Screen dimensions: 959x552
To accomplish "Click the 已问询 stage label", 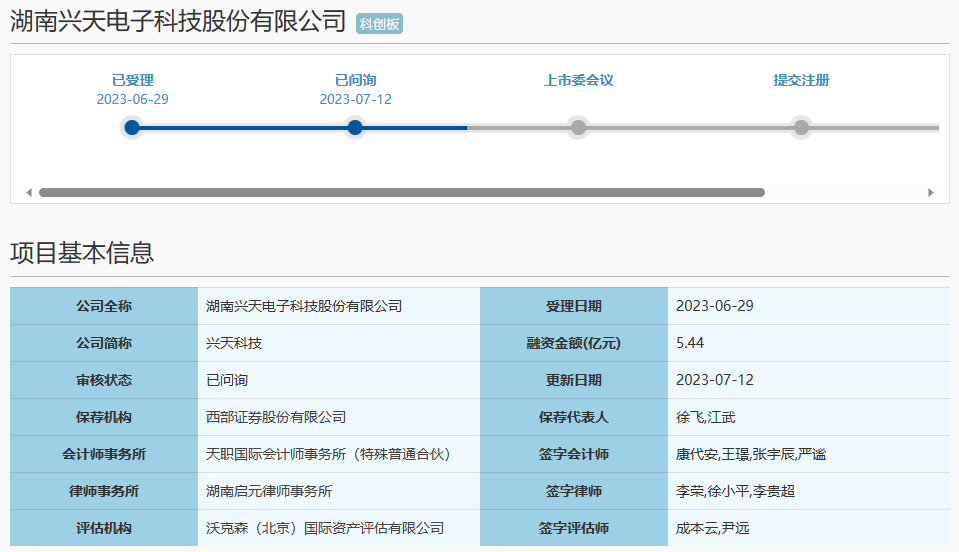I will tap(355, 80).
